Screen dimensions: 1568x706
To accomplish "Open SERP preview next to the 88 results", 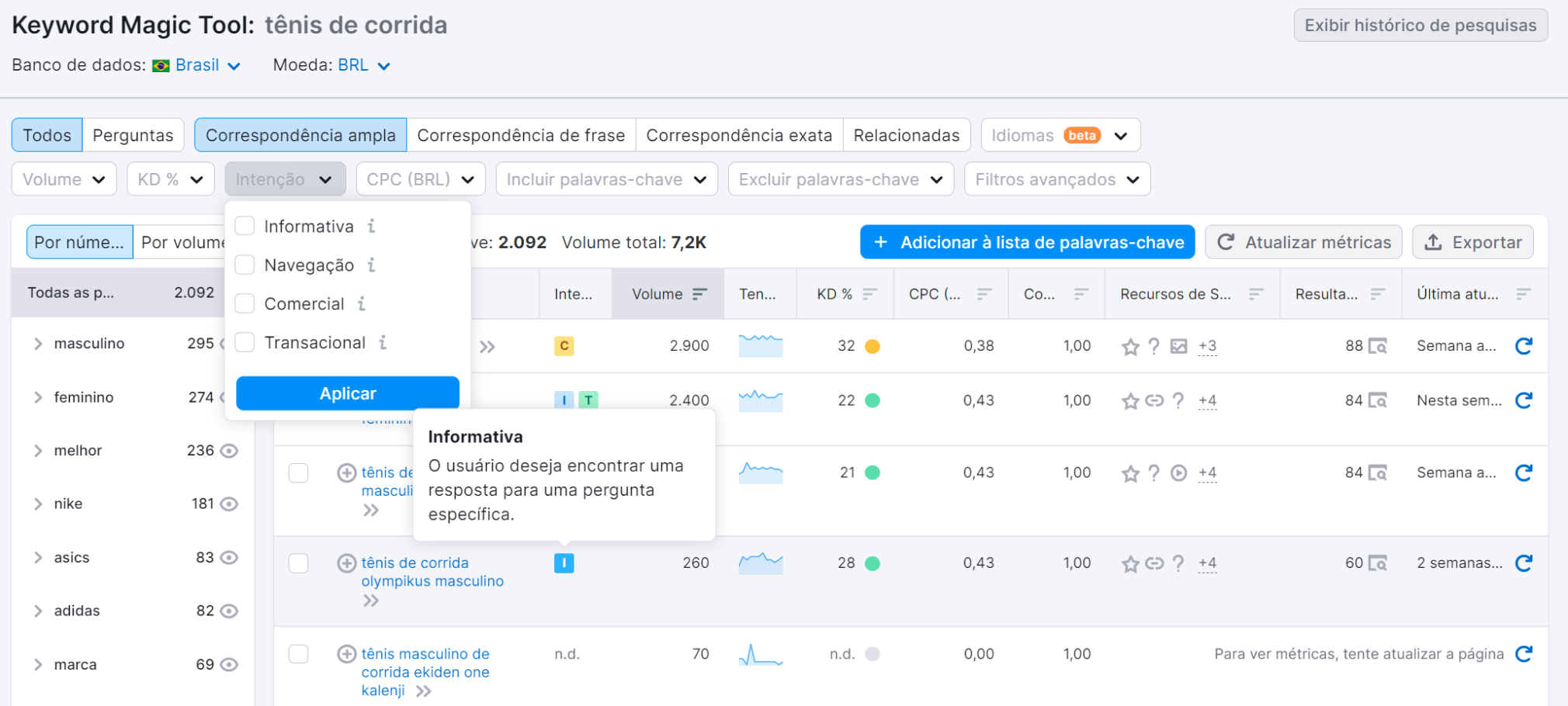I will pyautogui.click(x=1379, y=346).
